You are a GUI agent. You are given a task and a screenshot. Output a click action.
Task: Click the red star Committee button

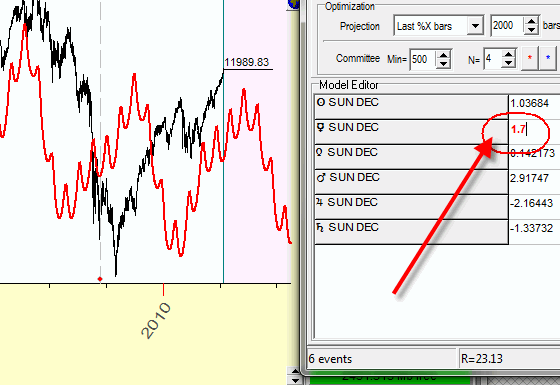(x=530, y=58)
